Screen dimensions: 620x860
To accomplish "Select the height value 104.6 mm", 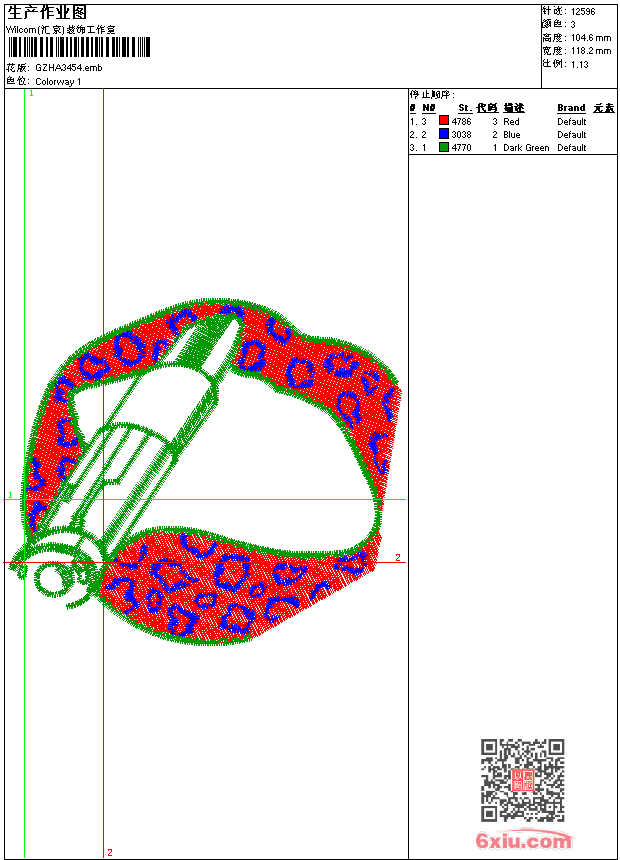I will [591, 38].
